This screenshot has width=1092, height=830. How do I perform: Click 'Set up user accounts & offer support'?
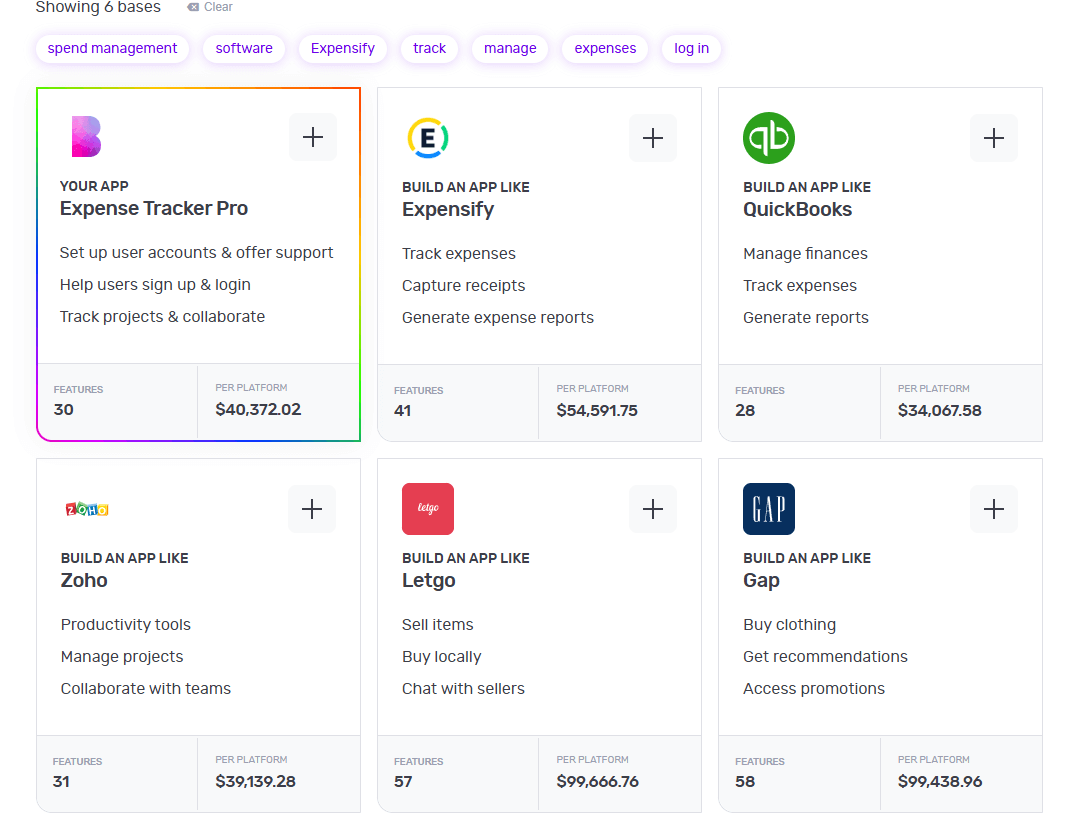pos(196,253)
